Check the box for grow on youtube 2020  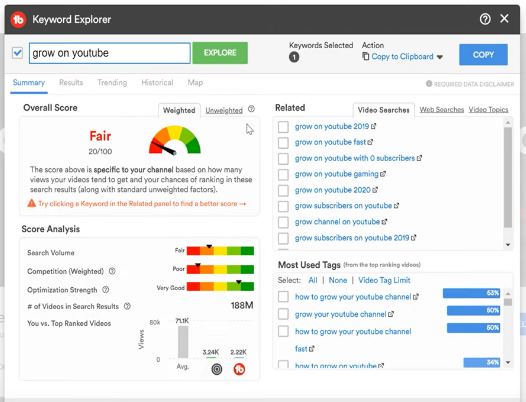tap(283, 190)
